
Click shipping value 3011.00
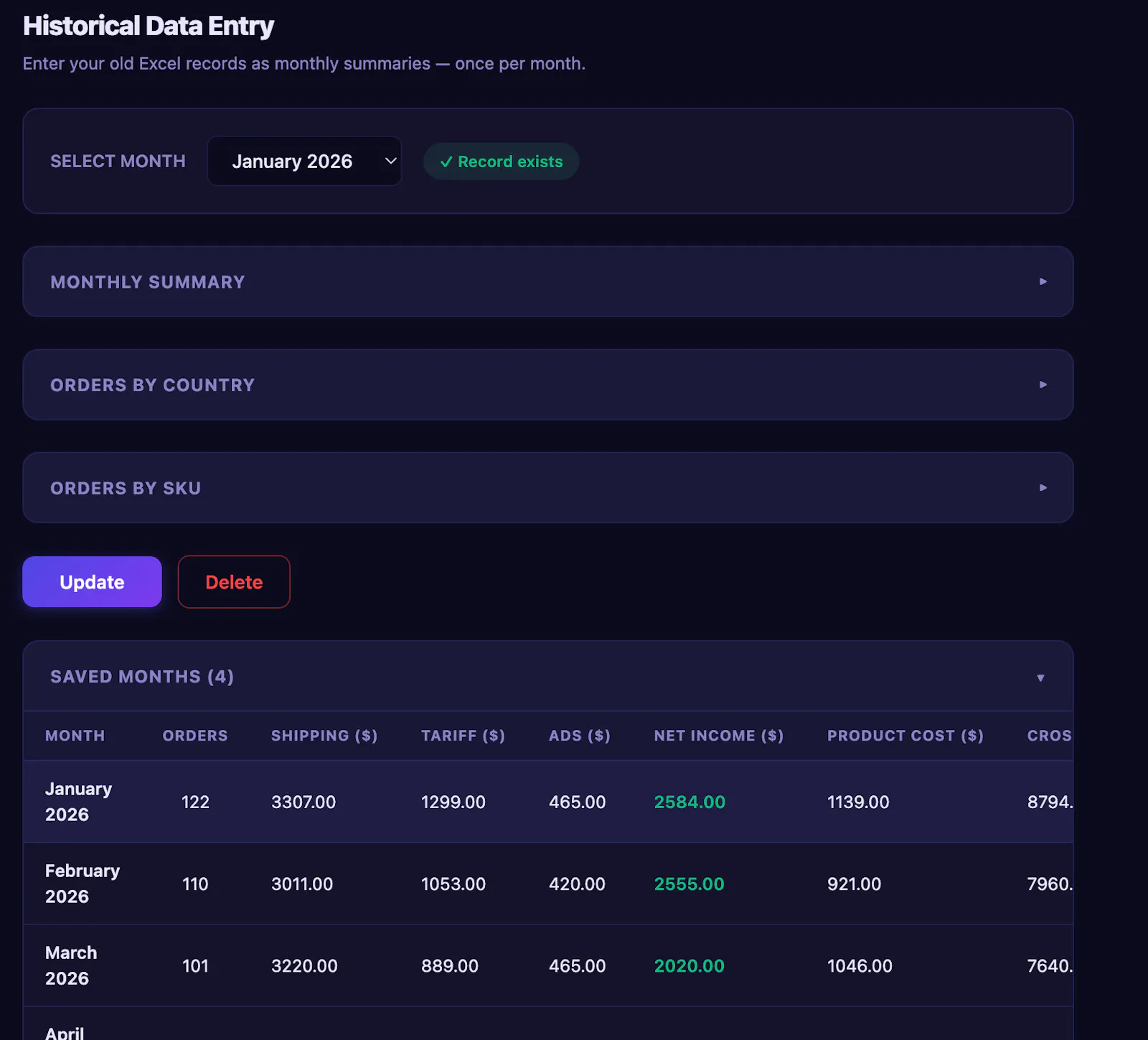click(302, 884)
